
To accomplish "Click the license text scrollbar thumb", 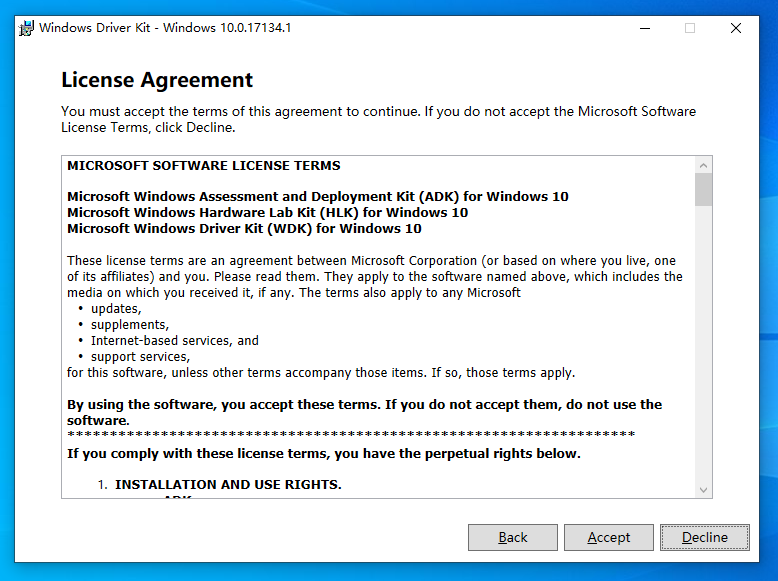I will [x=703, y=189].
